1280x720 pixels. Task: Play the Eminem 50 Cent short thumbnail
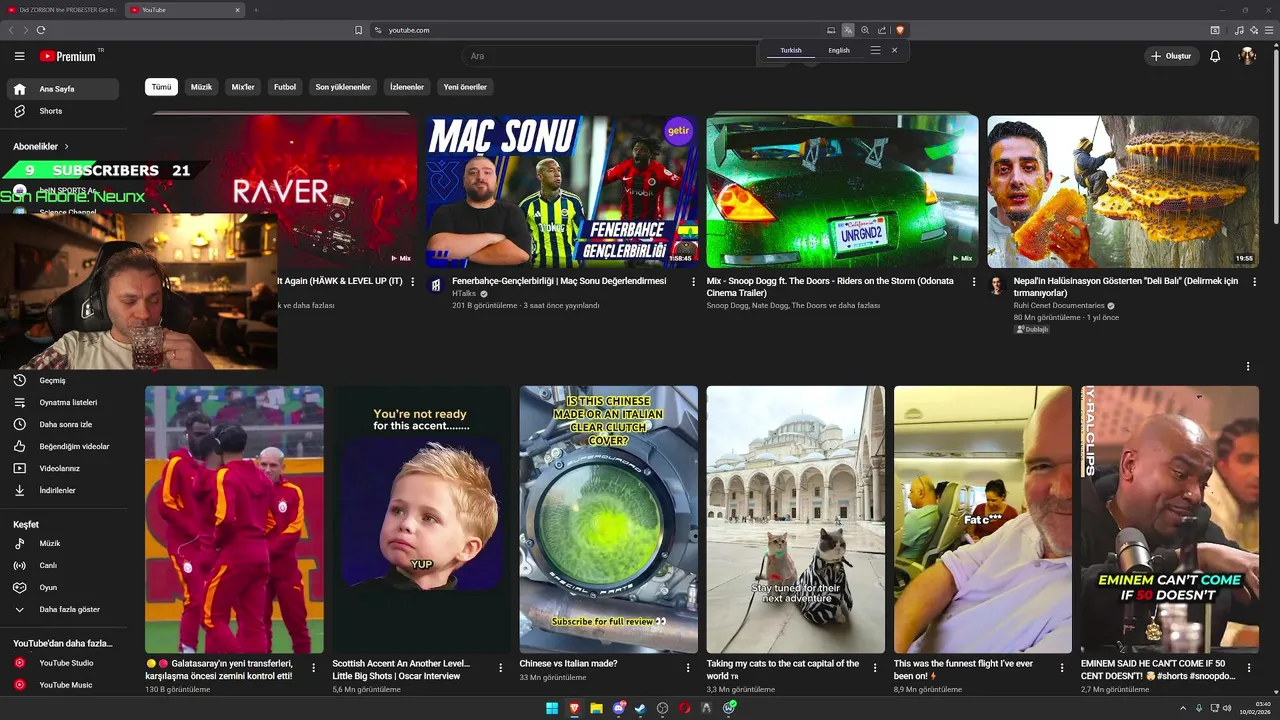[x=1170, y=520]
